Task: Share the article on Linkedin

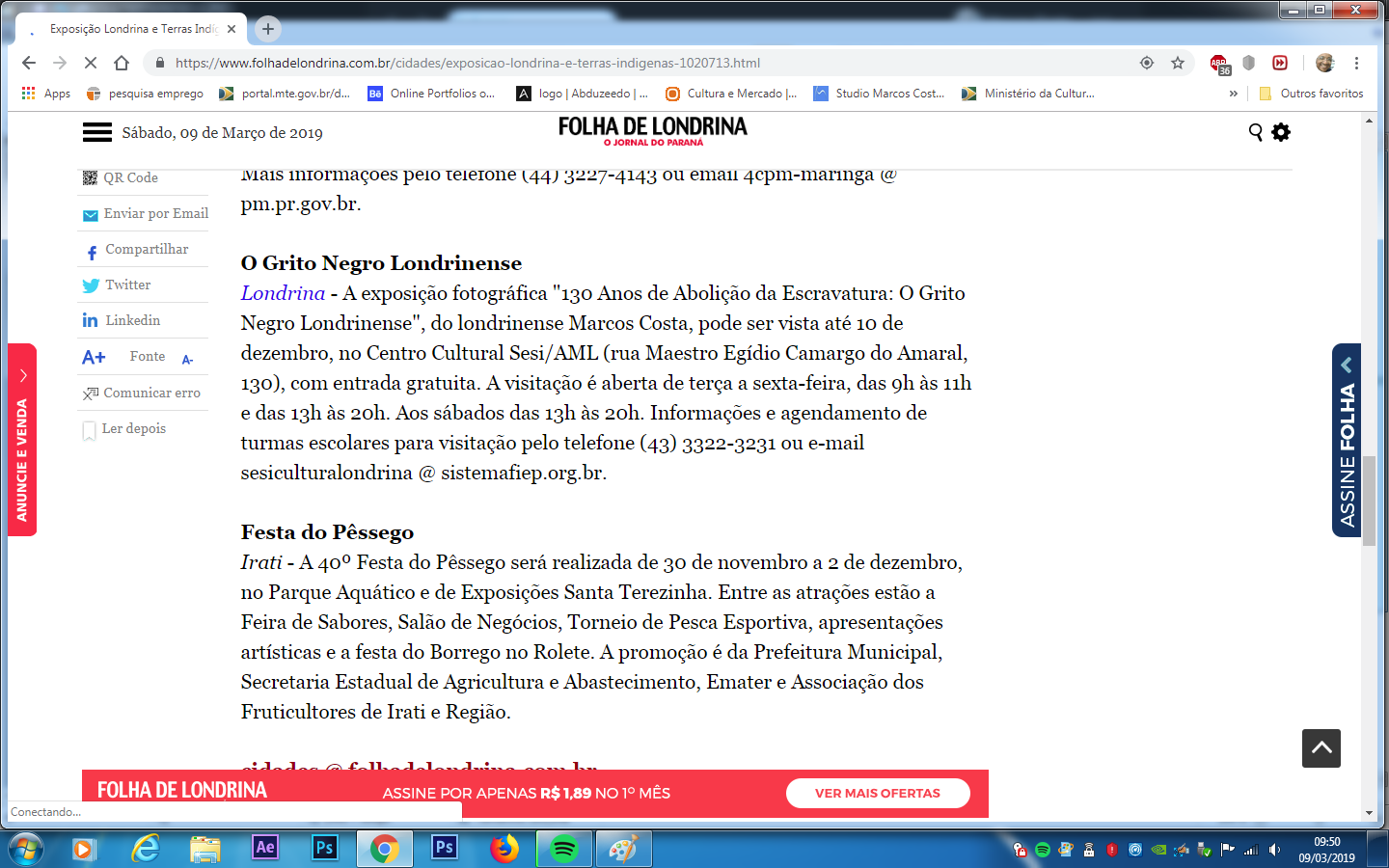Action: click(132, 321)
